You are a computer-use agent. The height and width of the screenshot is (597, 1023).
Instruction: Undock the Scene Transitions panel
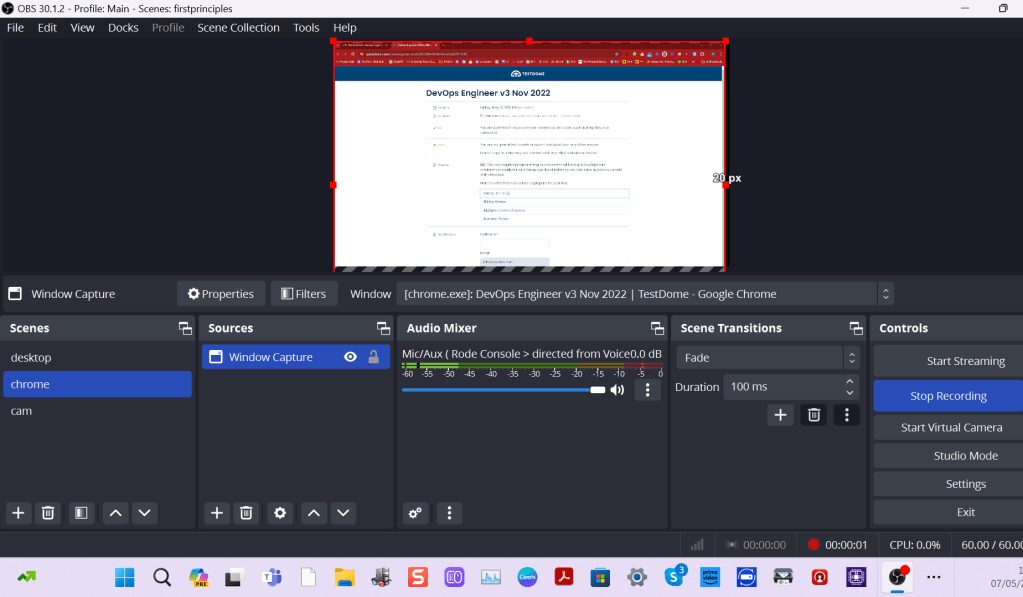coord(855,328)
